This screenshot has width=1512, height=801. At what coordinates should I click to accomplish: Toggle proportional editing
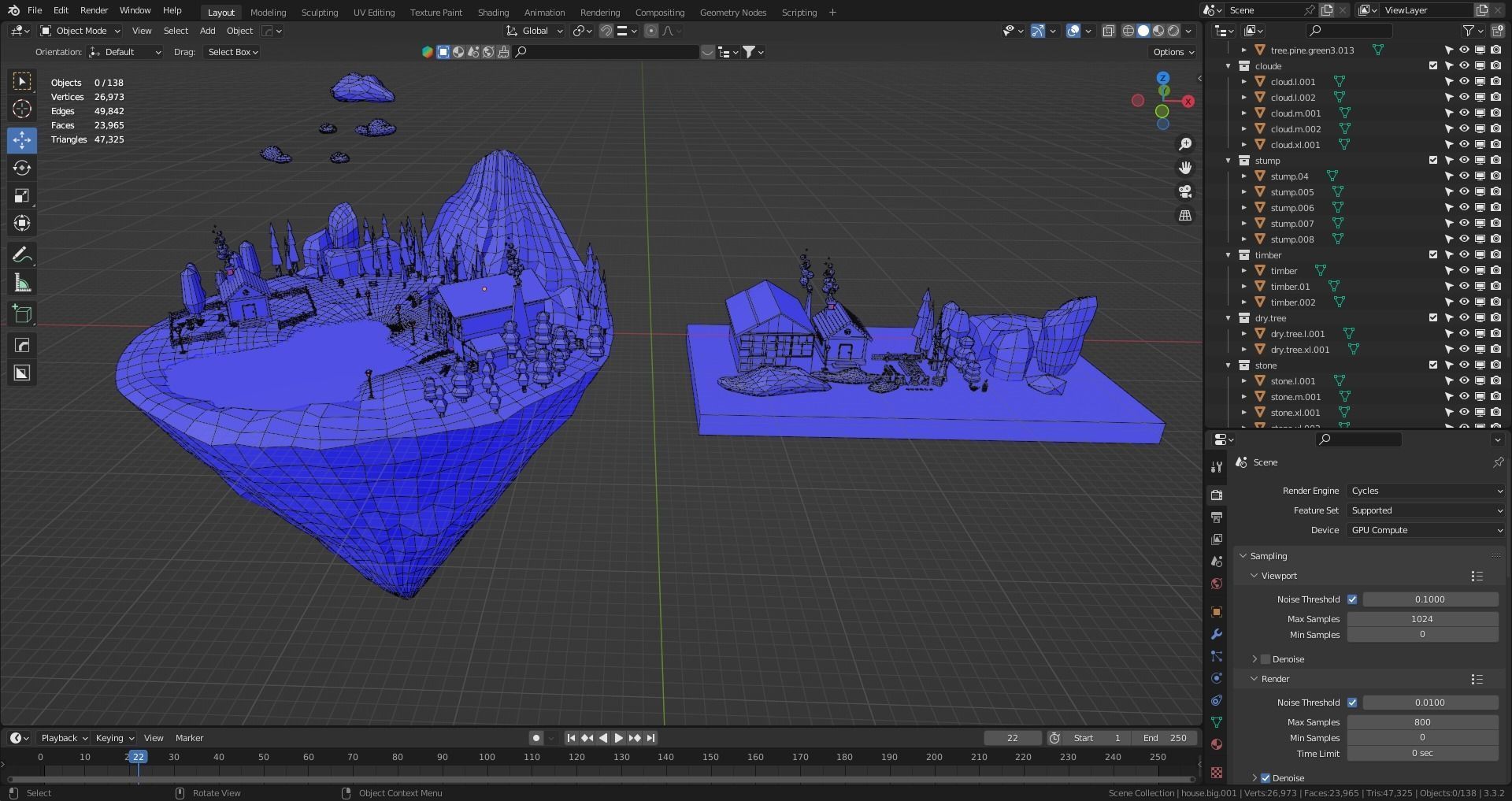click(x=650, y=31)
